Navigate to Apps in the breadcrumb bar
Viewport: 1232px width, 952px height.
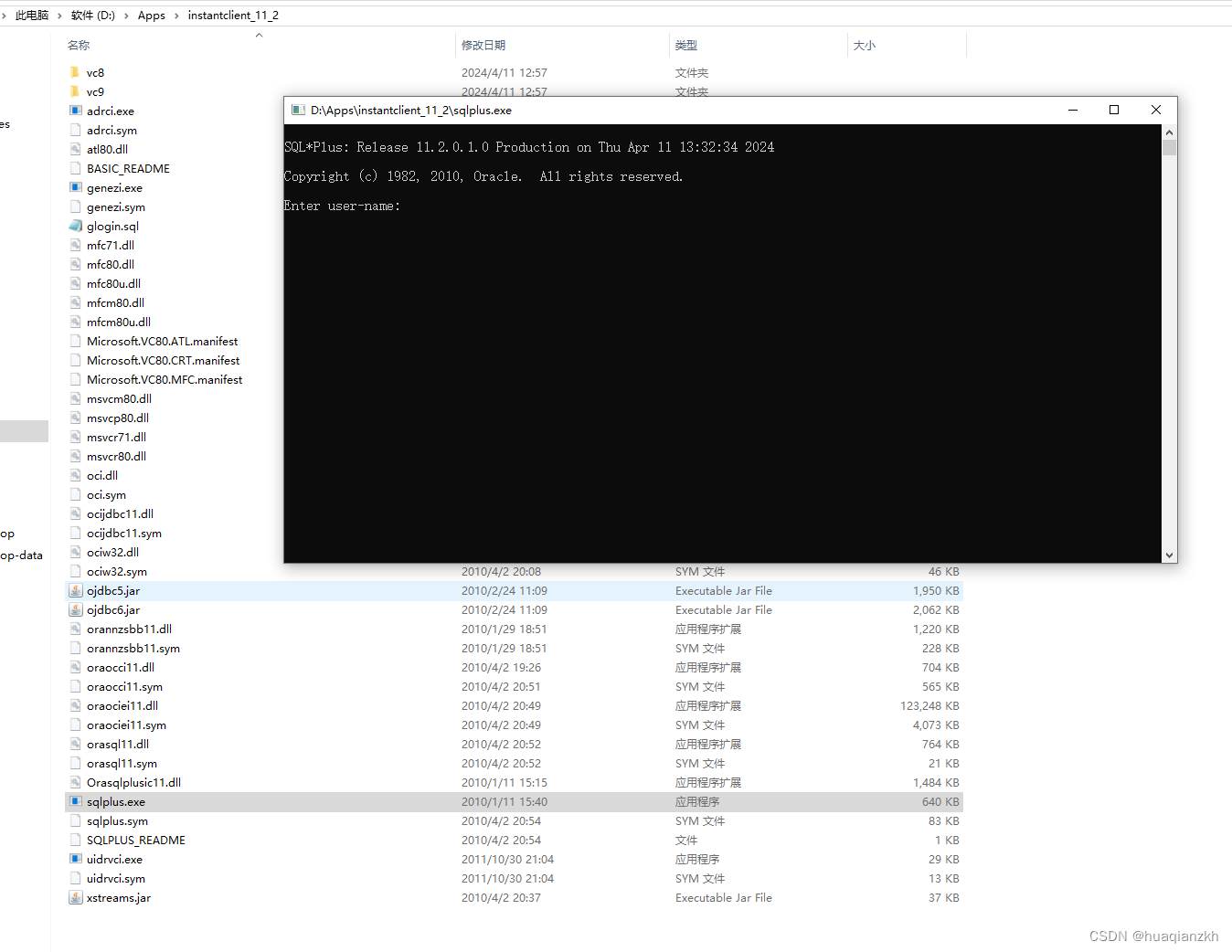(151, 15)
